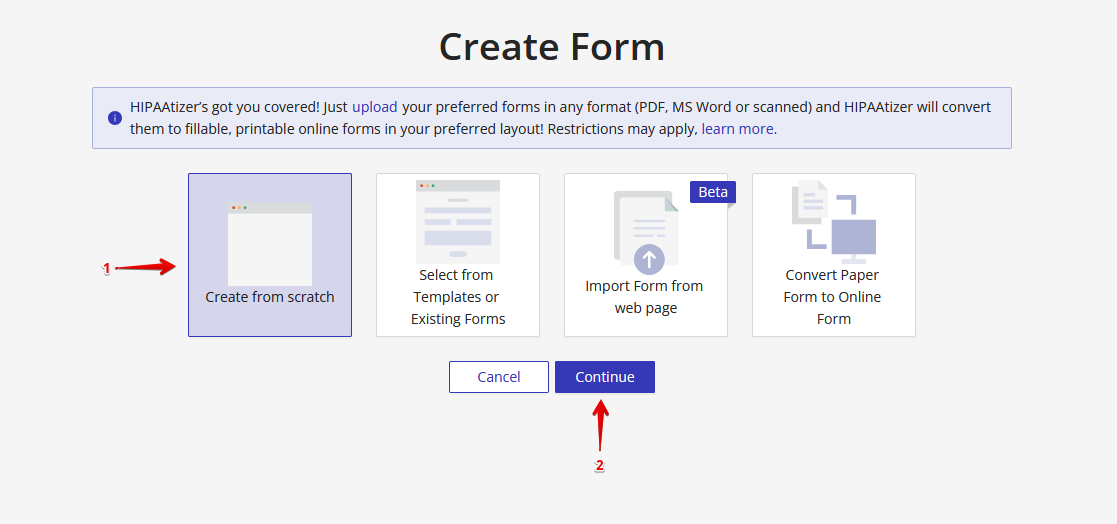
Task: Click the blue info icon in the banner
Action: (x=115, y=118)
